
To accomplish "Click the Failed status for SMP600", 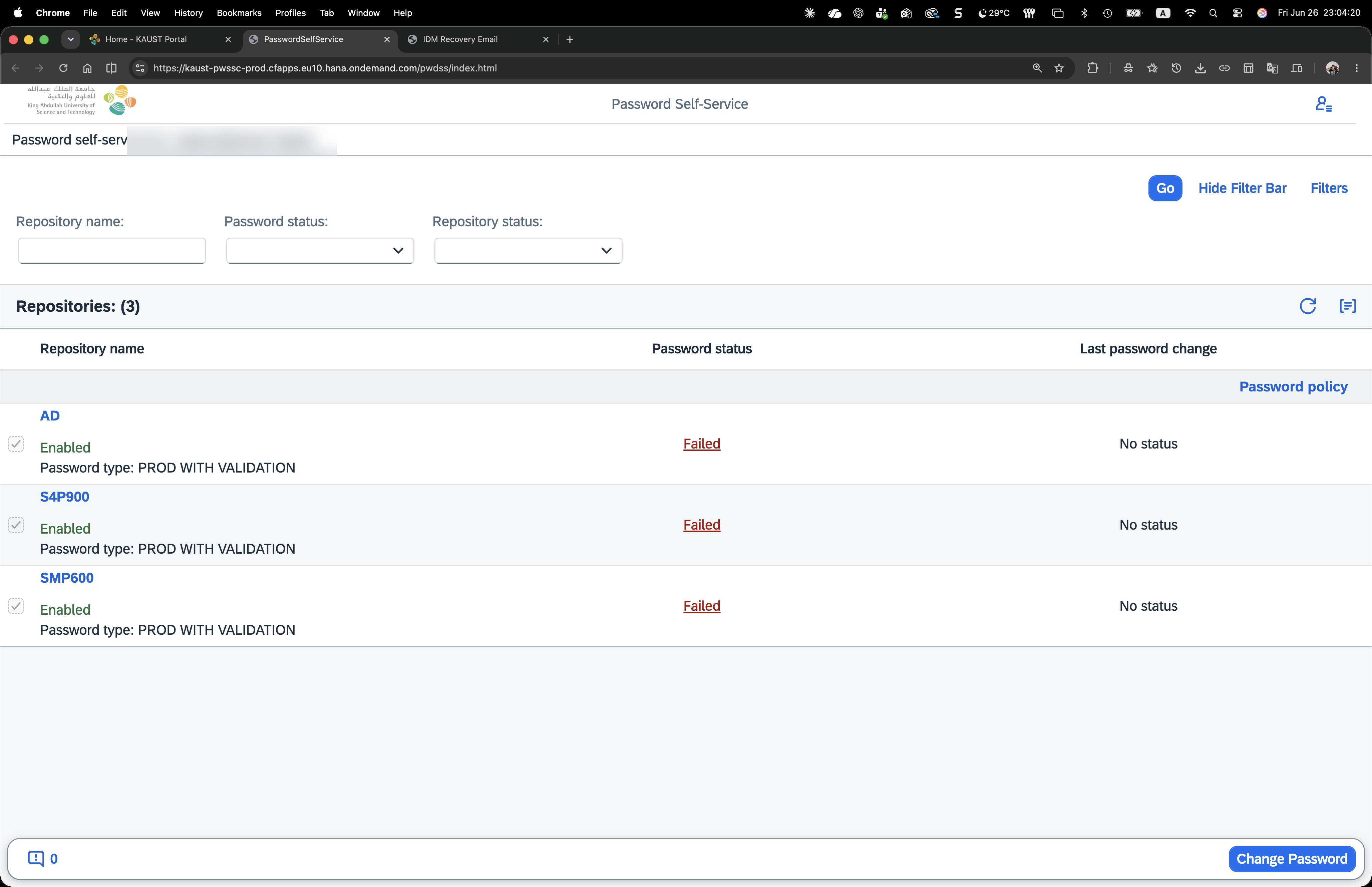I will [701, 606].
